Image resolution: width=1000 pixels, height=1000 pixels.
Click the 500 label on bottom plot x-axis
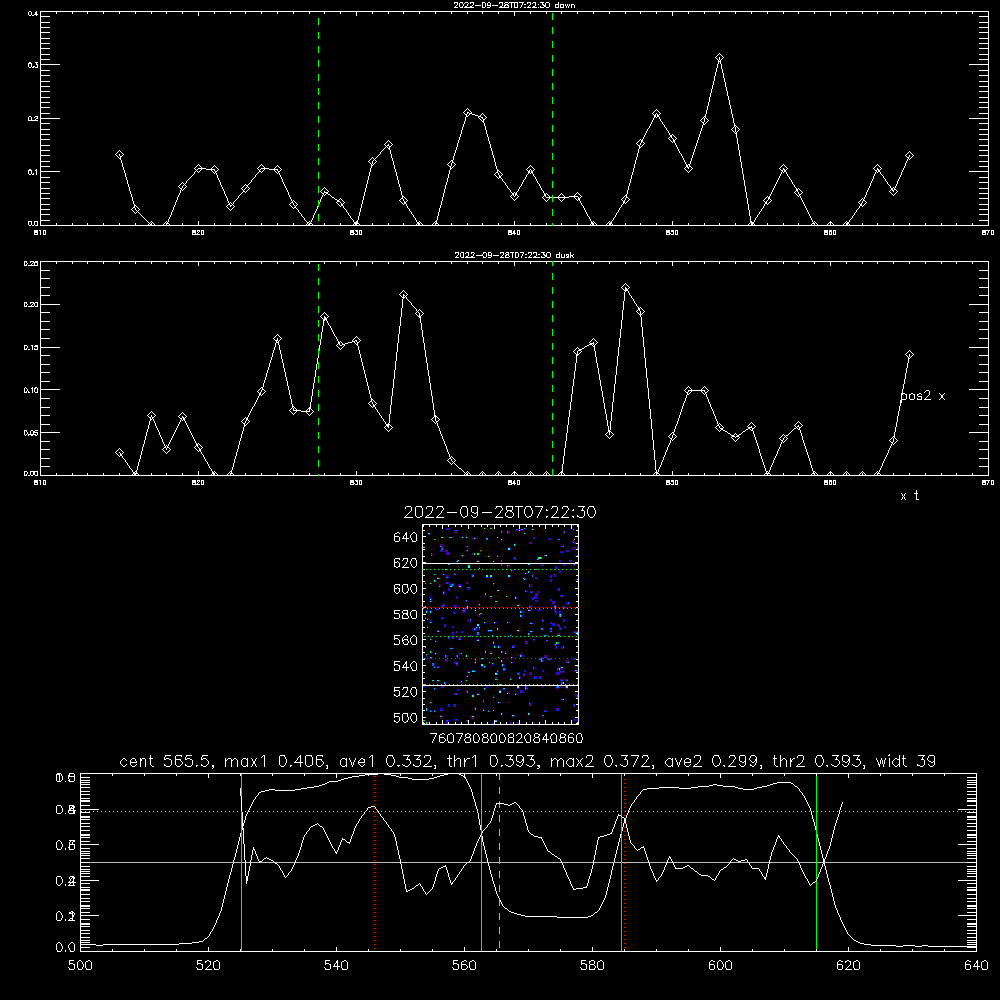coord(80,966)
